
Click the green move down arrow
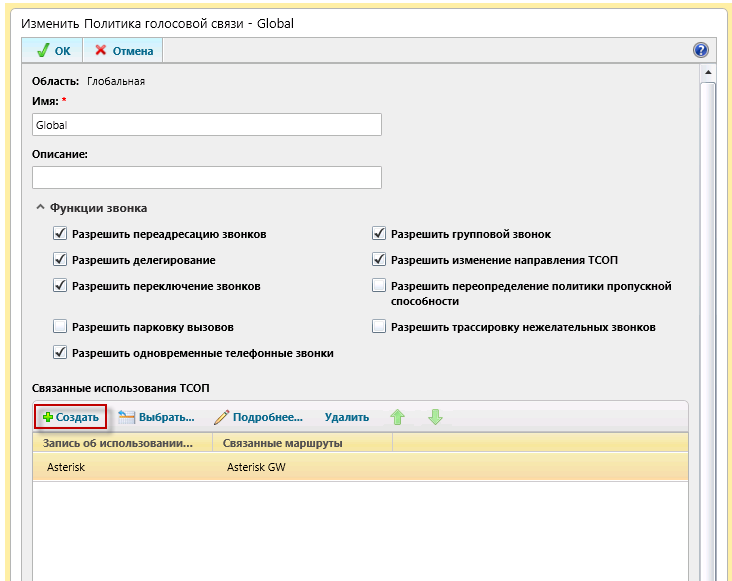[435, 417]
